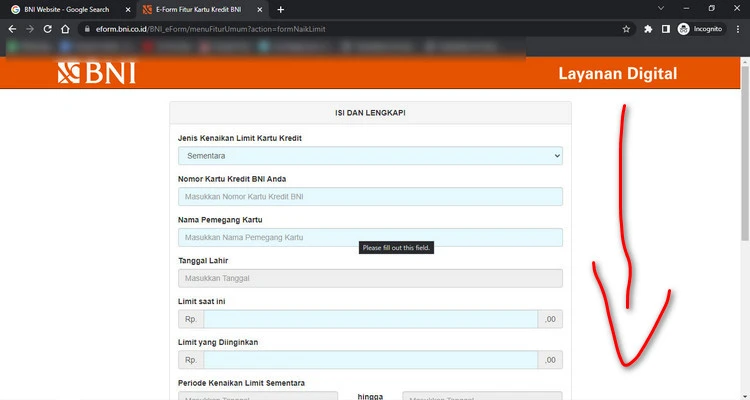Click the BNI logo in the header
The image size is (750, 400).
point(97,73)
